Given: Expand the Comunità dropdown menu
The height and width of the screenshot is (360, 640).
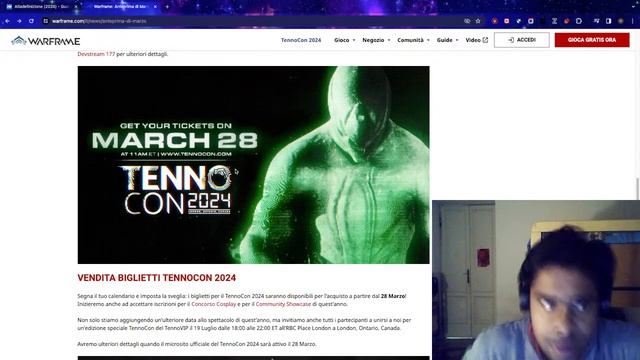Looking at the screenshot, I should tap(413, 40).
